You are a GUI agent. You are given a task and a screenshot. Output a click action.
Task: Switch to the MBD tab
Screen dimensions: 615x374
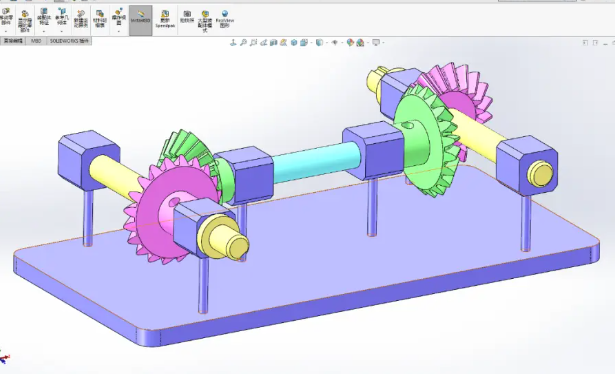pyautogui.click(x=36, y=41)
